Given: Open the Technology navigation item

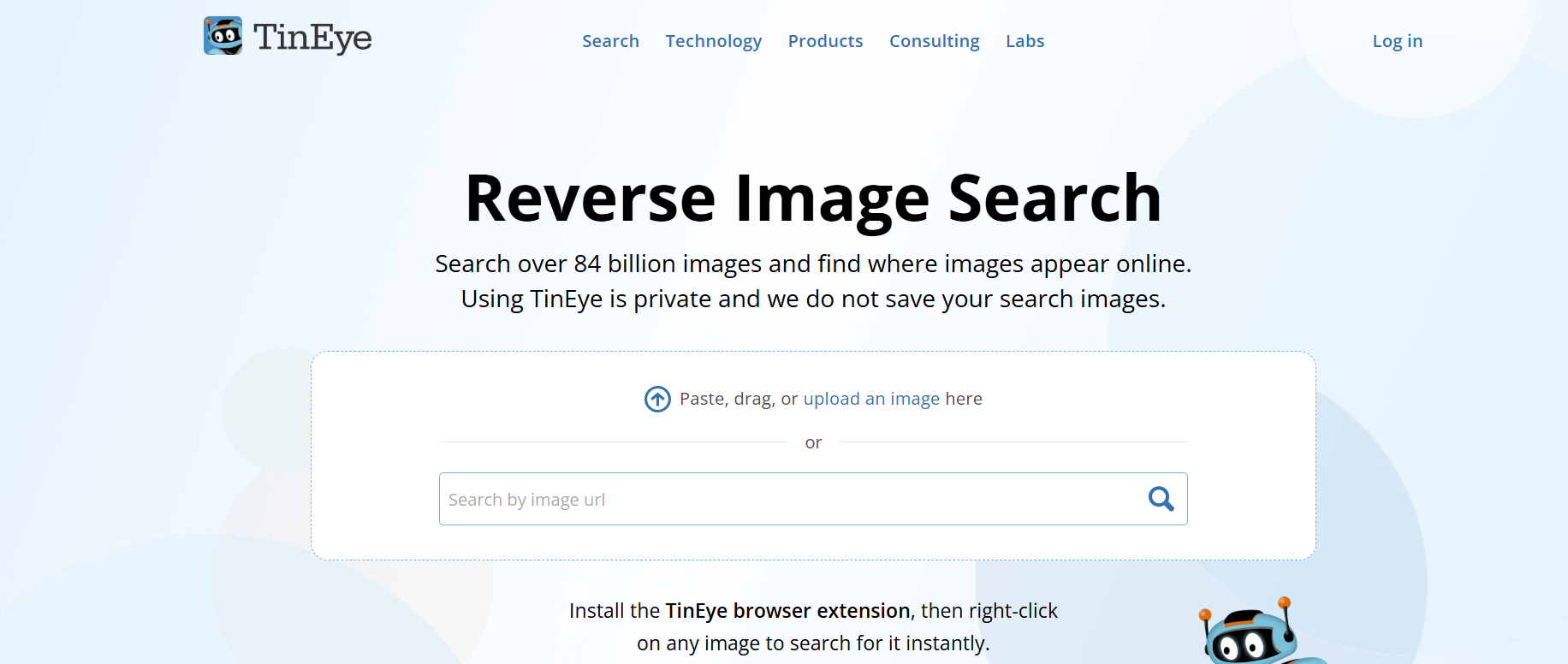Looking at the screenshot, I should coord(714,41).
